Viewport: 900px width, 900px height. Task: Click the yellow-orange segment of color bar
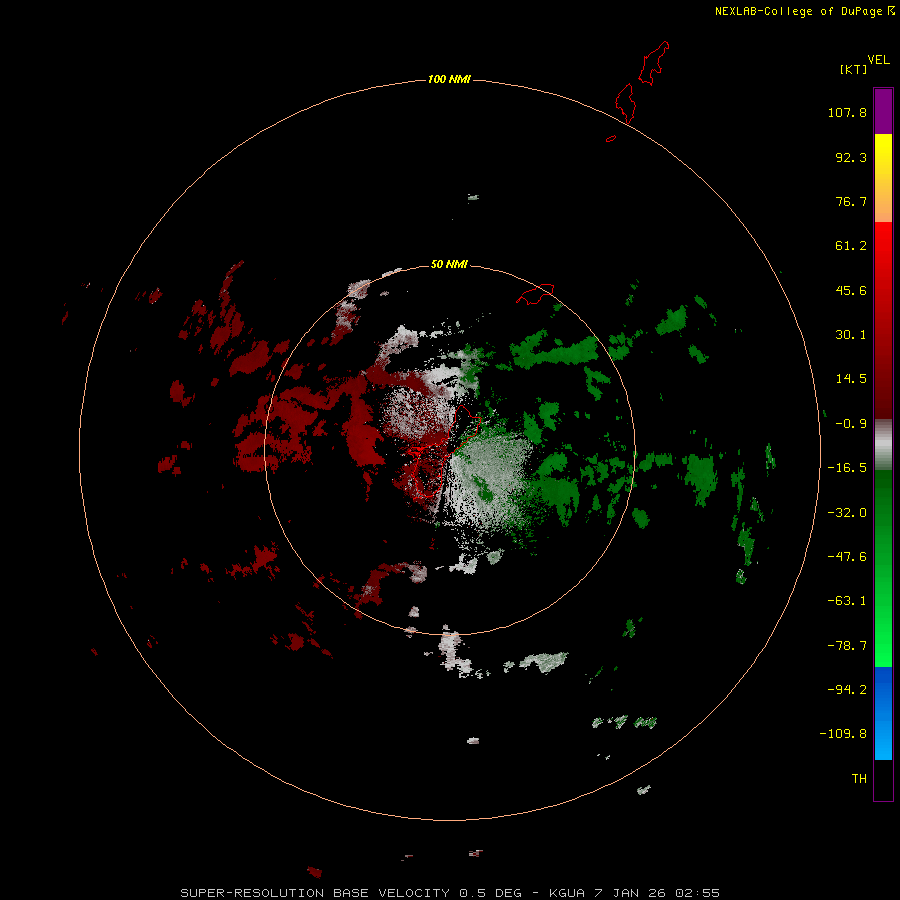point(883,178)
